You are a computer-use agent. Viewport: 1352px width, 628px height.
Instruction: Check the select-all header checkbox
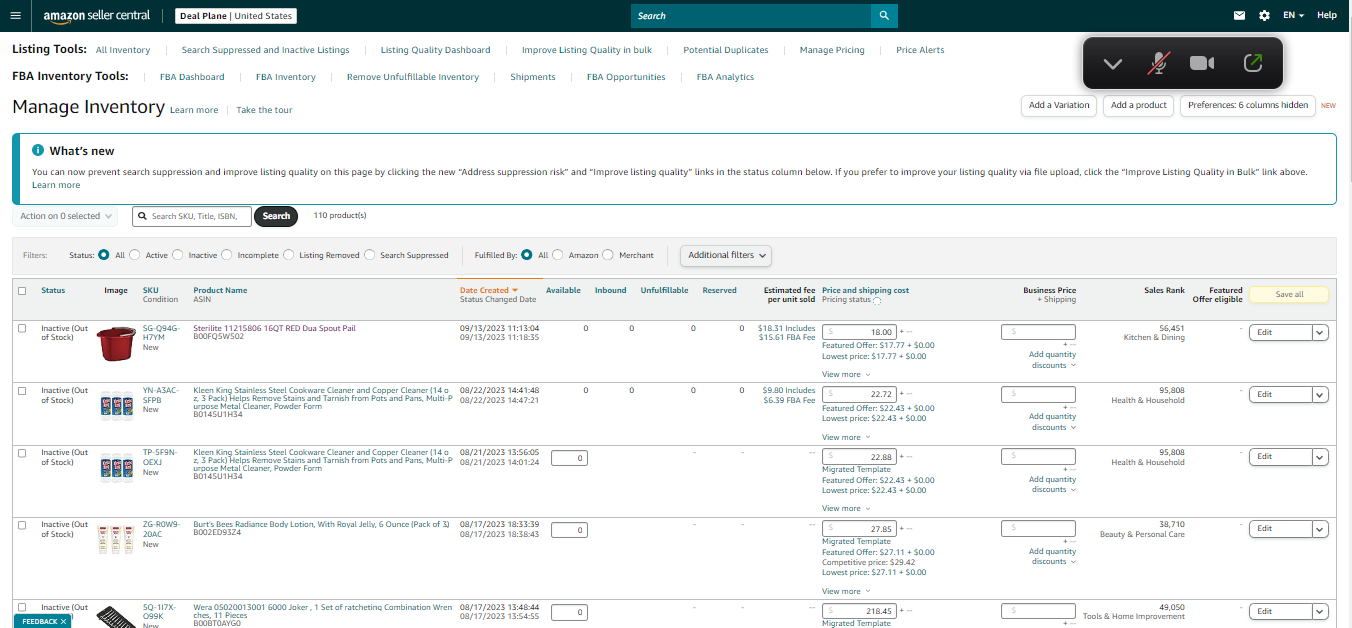(x=22, y=291)
